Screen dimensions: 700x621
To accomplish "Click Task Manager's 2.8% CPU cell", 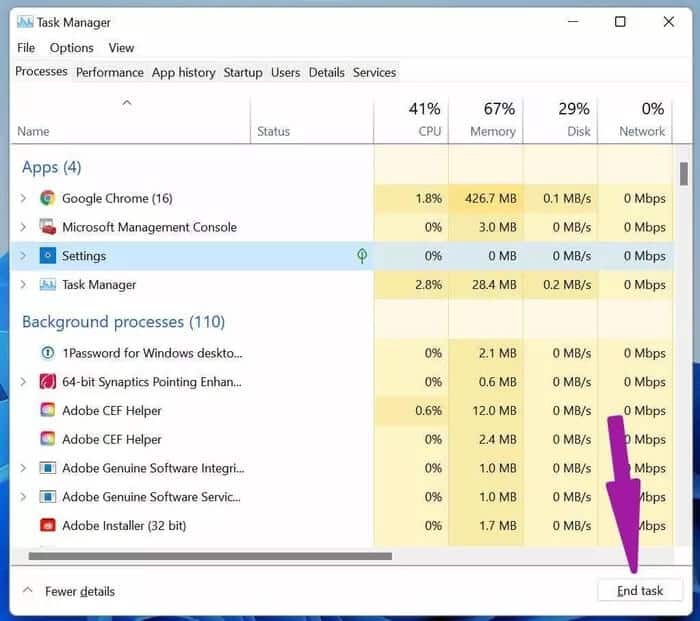I will point(411,285).
